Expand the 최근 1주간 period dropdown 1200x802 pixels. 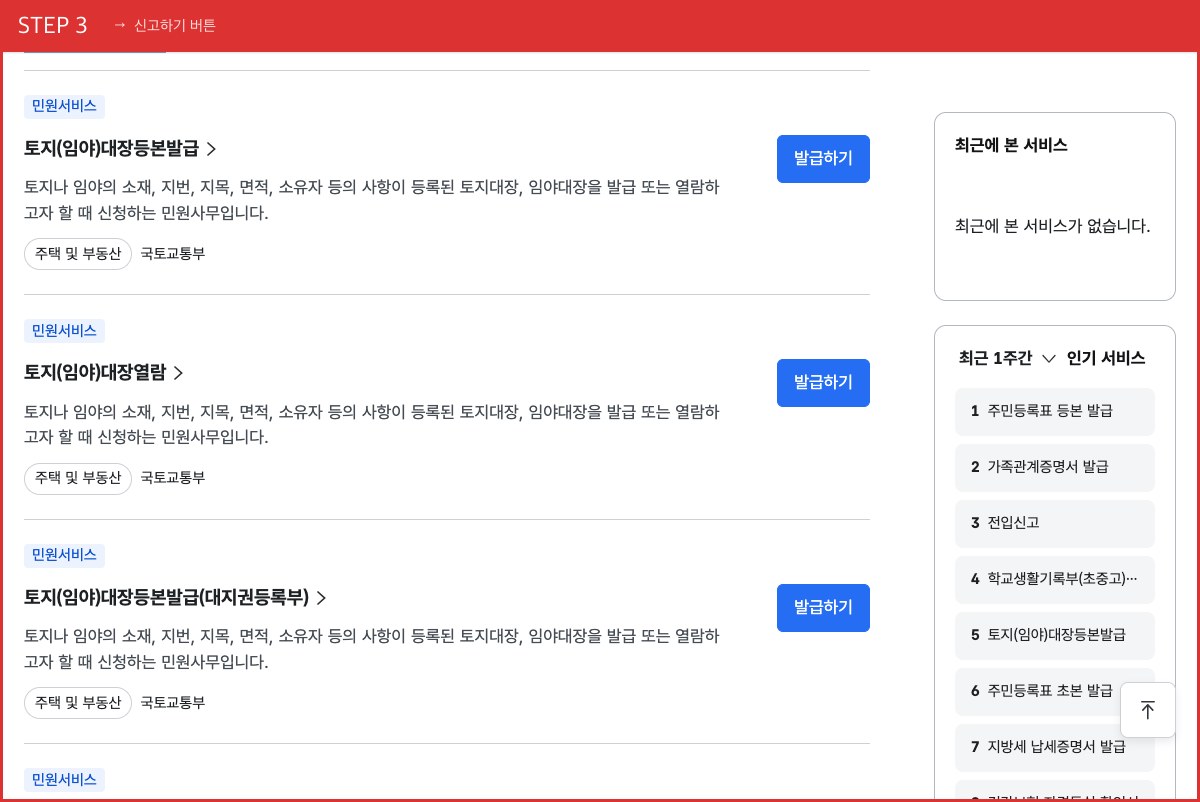coord(1007,358)
